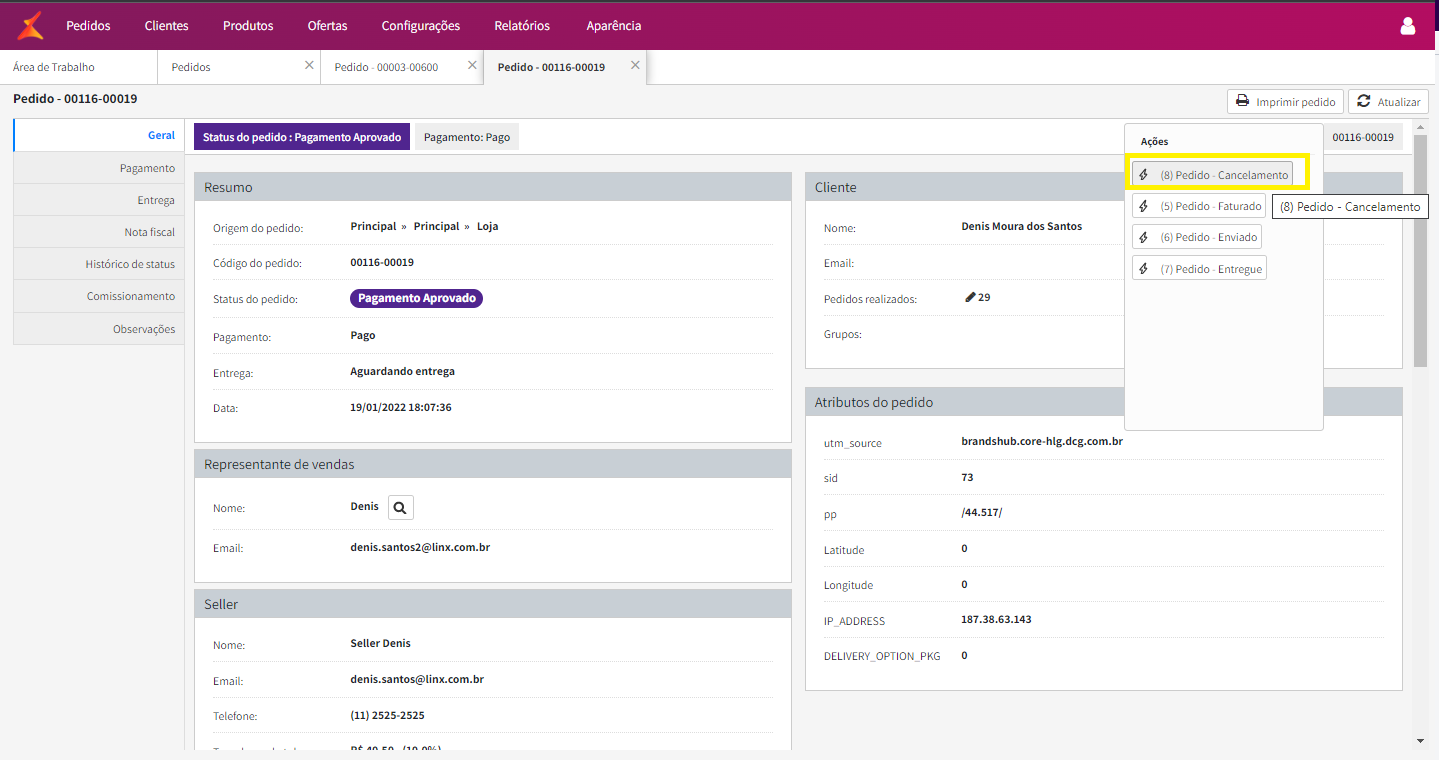This screenshot has width=1439, height=760.
Task: Click the order code 00116-00019 button
Action: [1363, 137]
